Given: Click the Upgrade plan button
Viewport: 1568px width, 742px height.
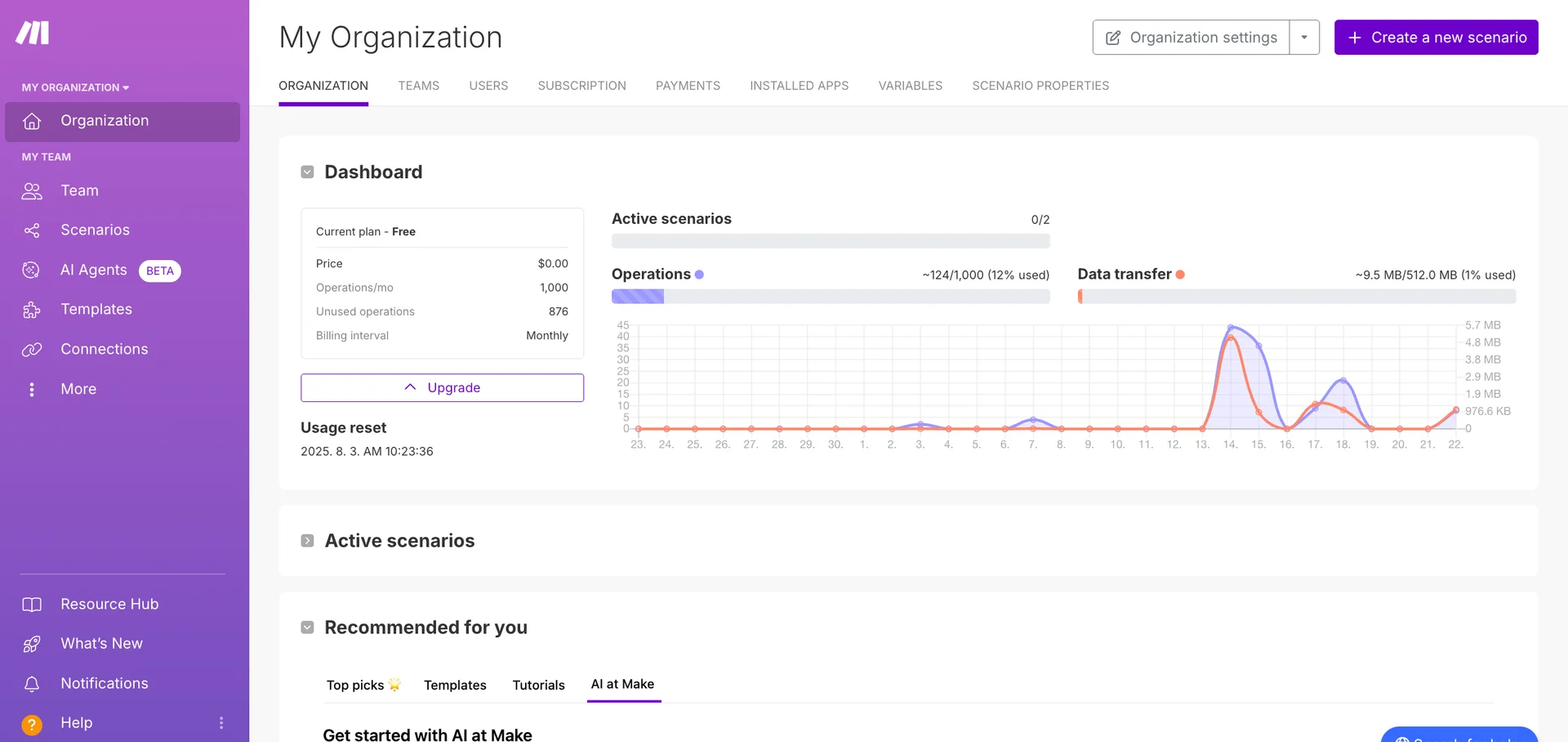Looking at the screenshot, I should tap(442, 388).
